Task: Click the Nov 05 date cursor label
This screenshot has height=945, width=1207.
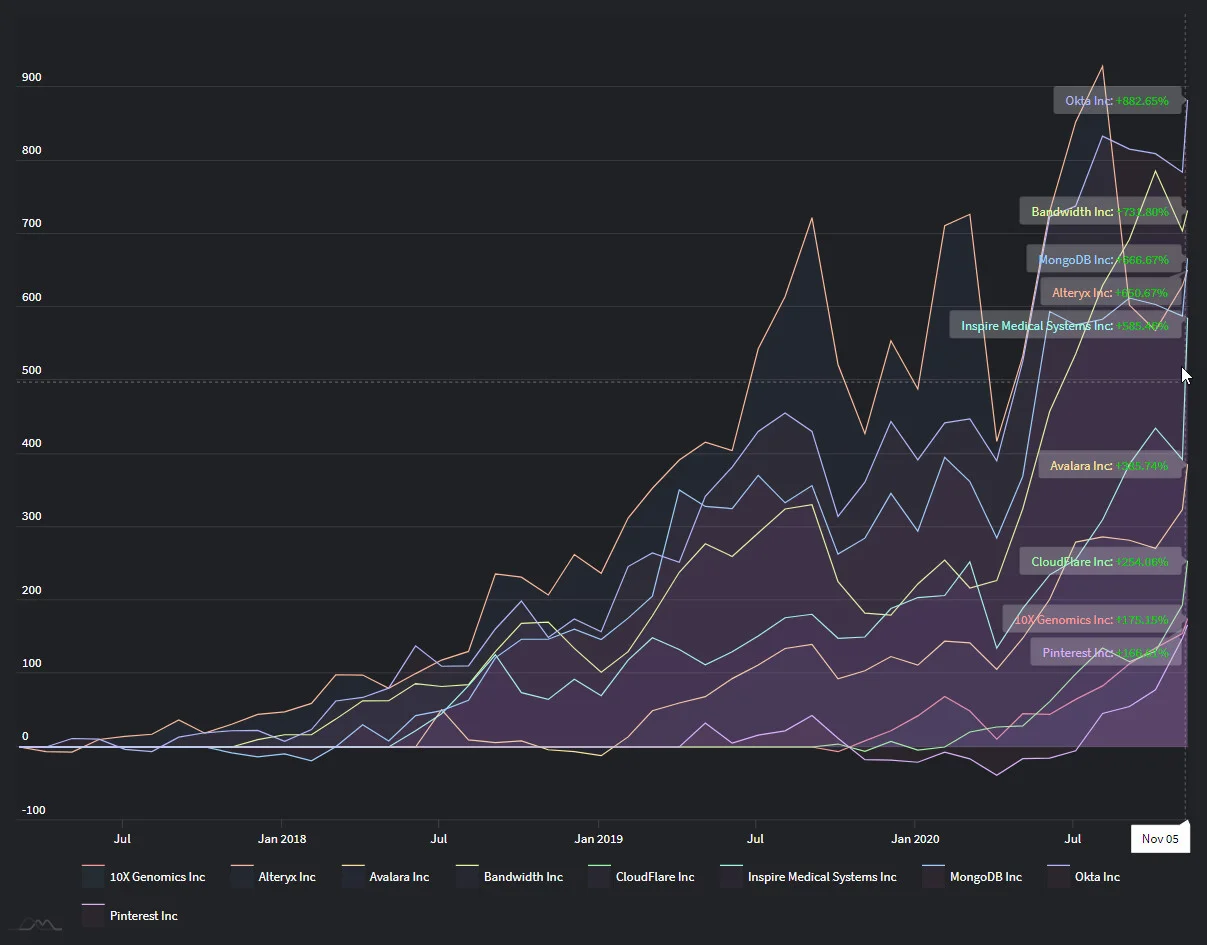Action: [1160, 839]
